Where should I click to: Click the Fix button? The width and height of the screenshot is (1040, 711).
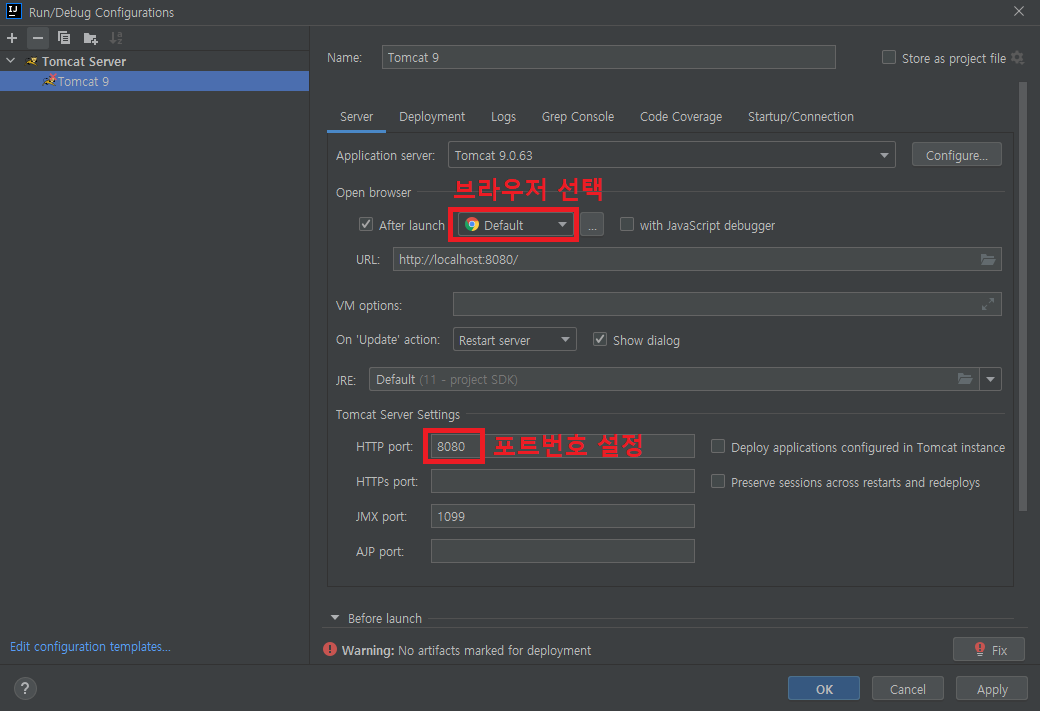click(x=988, y=649)
